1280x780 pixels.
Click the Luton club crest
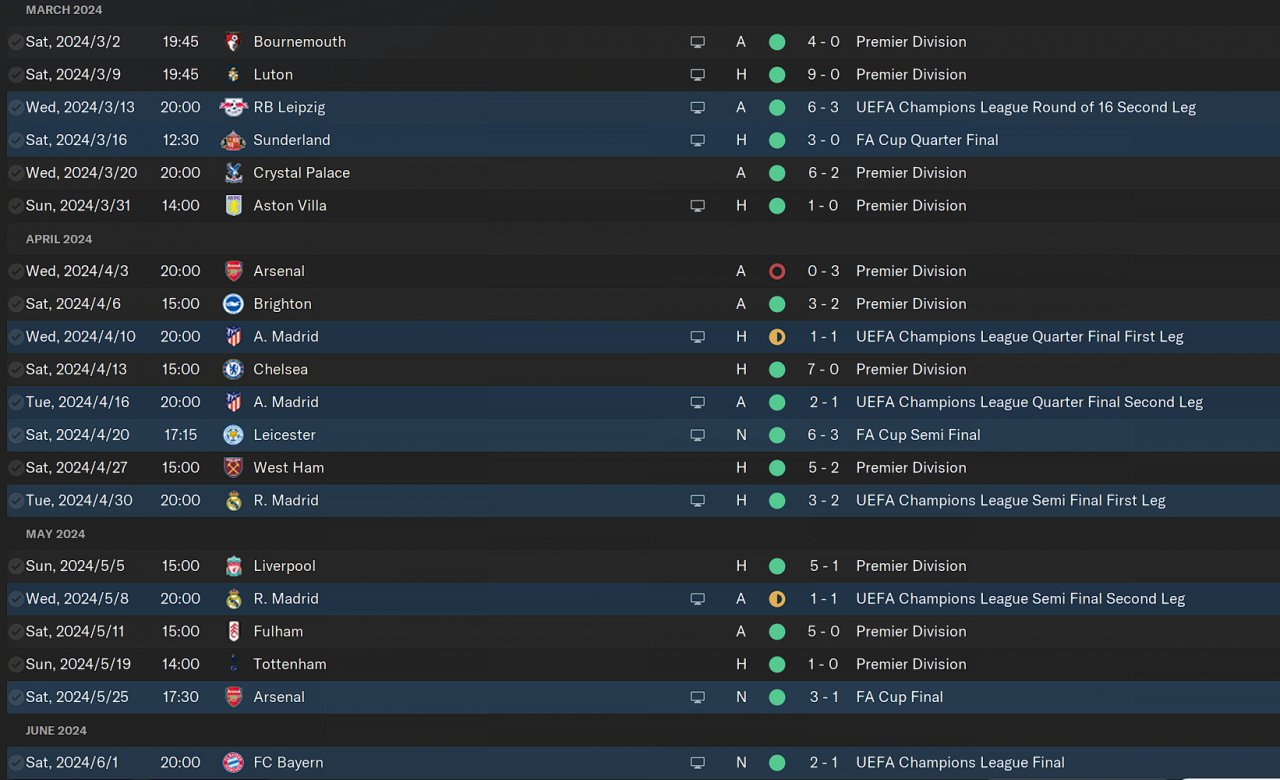click(233, 75)
